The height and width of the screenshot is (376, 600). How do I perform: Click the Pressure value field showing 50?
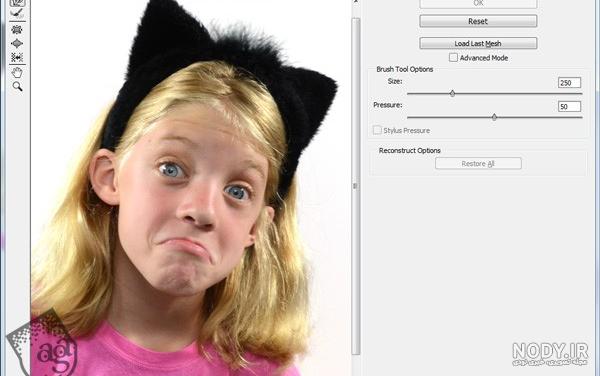569,106
